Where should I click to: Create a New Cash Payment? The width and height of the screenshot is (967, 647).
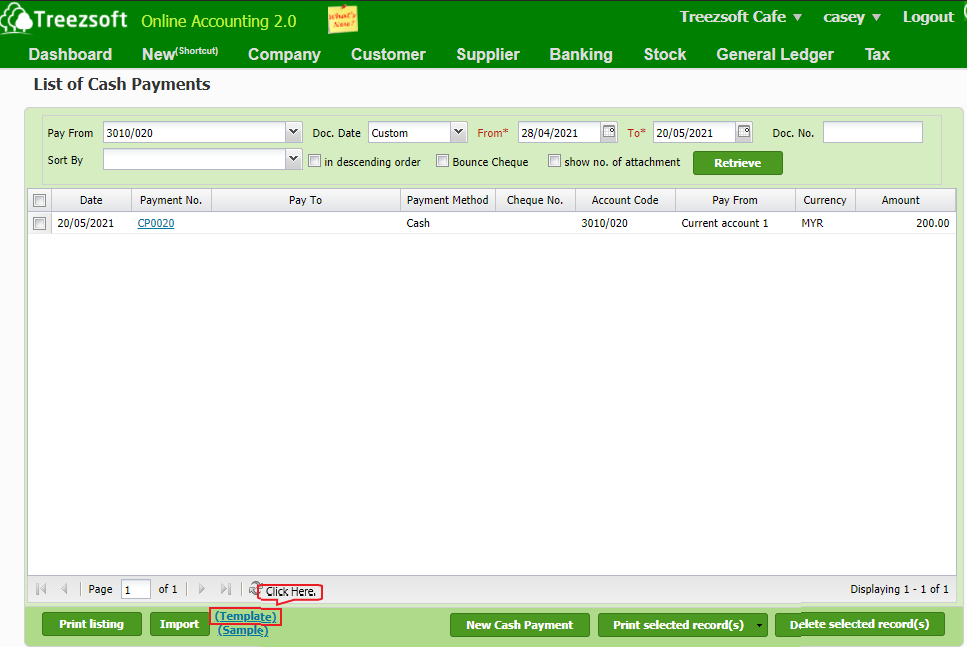click(x=519, y=625)
